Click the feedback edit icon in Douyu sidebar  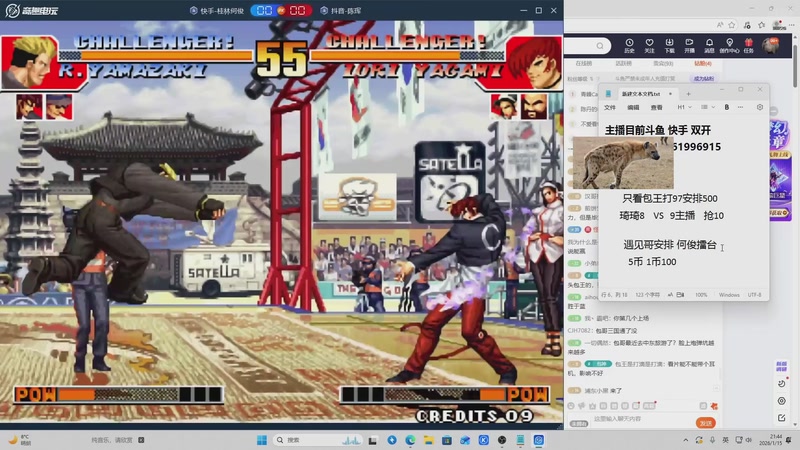coord(781,418)
